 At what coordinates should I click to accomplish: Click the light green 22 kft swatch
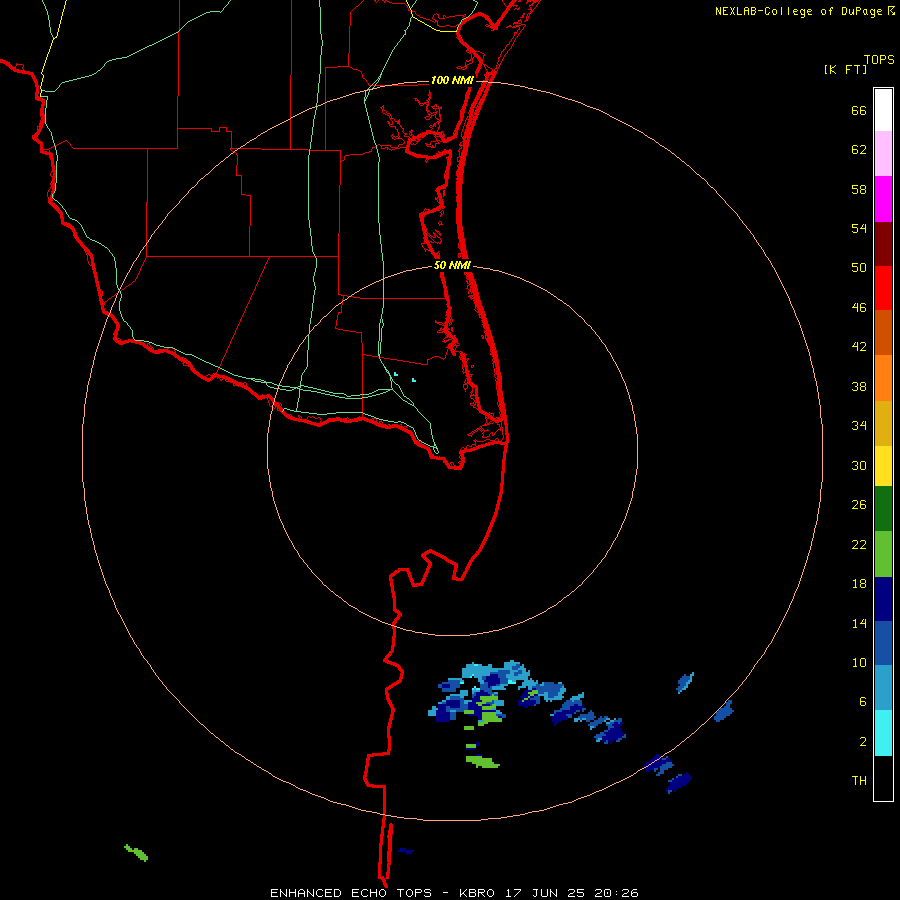883,554
